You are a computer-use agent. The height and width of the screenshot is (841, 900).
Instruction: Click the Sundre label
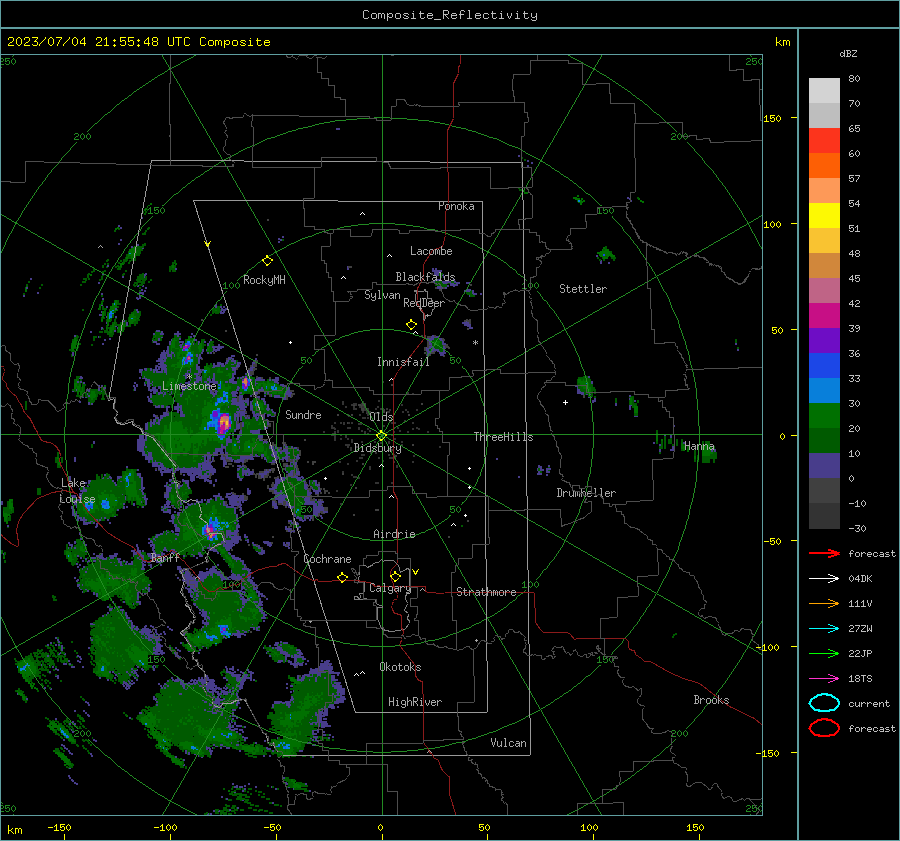point(303,414)
